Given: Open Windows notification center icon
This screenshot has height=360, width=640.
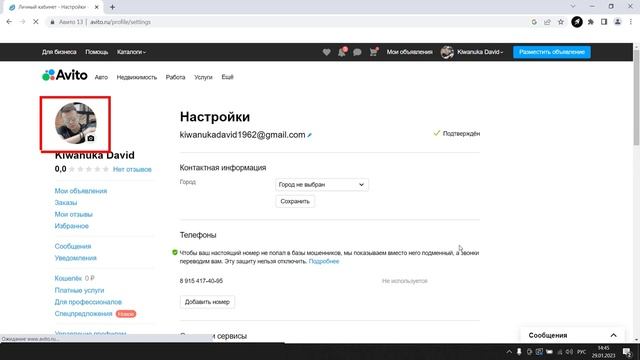Looking at the screenshot, I should pyautogui.click(x=627, y=351).
